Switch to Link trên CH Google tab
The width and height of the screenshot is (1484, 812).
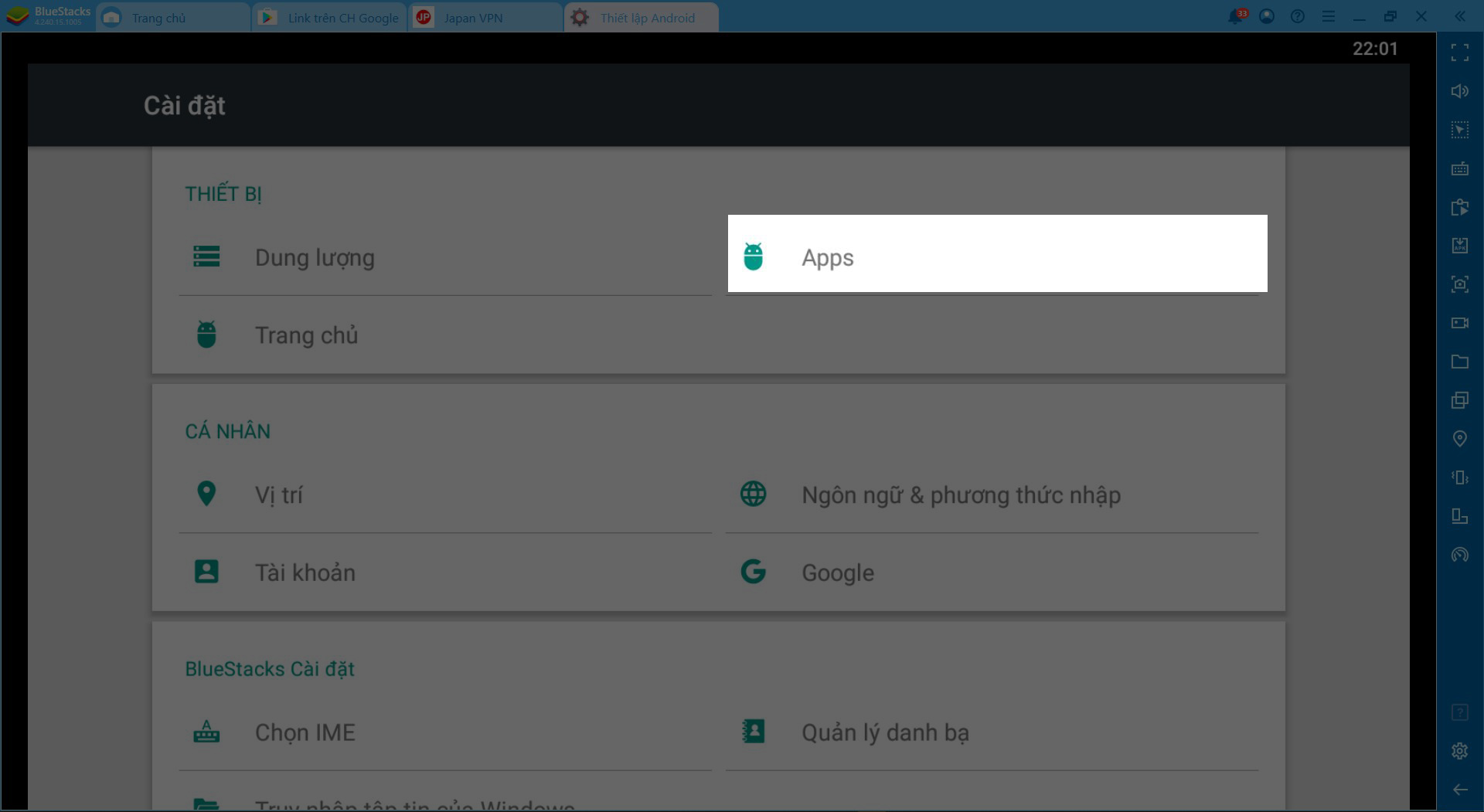click(x=342, y=18)
